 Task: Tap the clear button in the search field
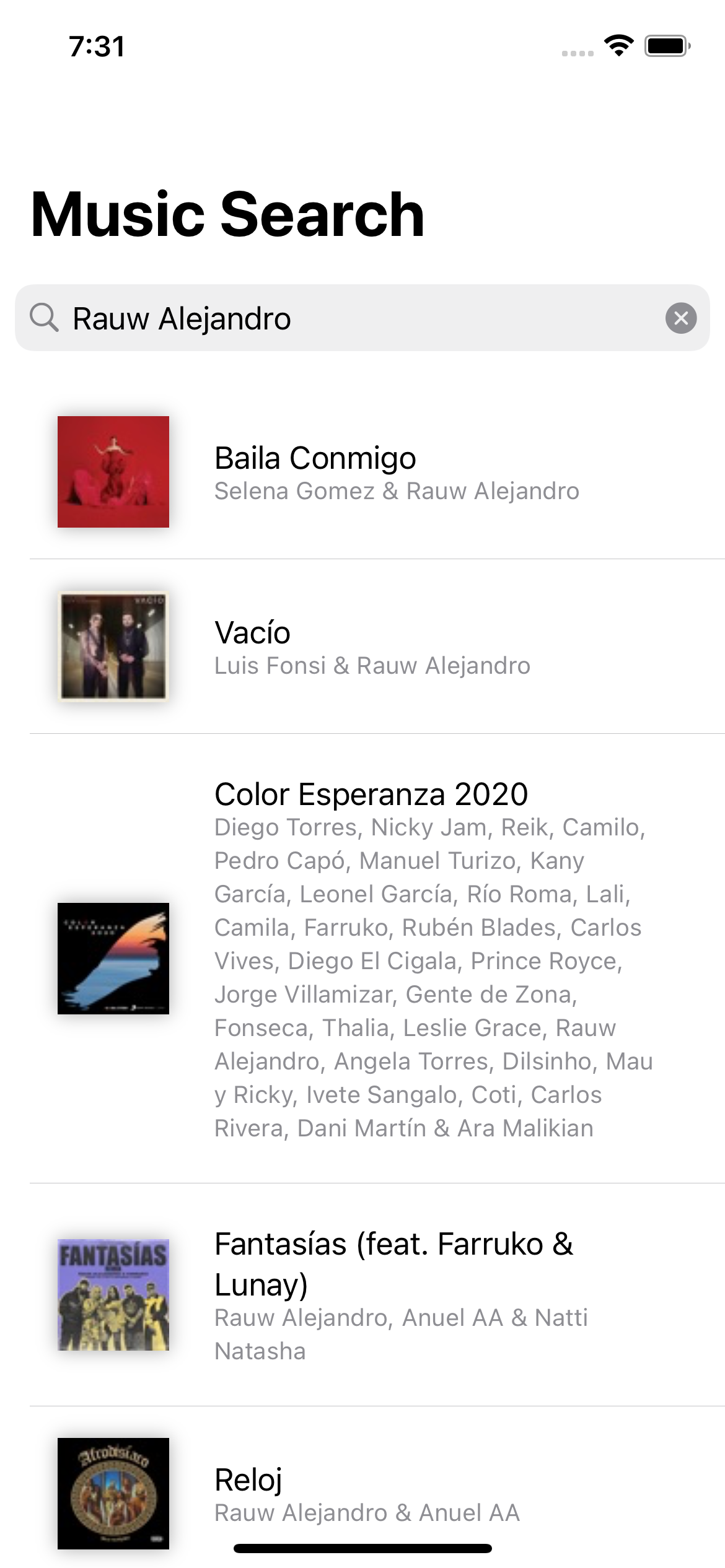tap(680, 319)
